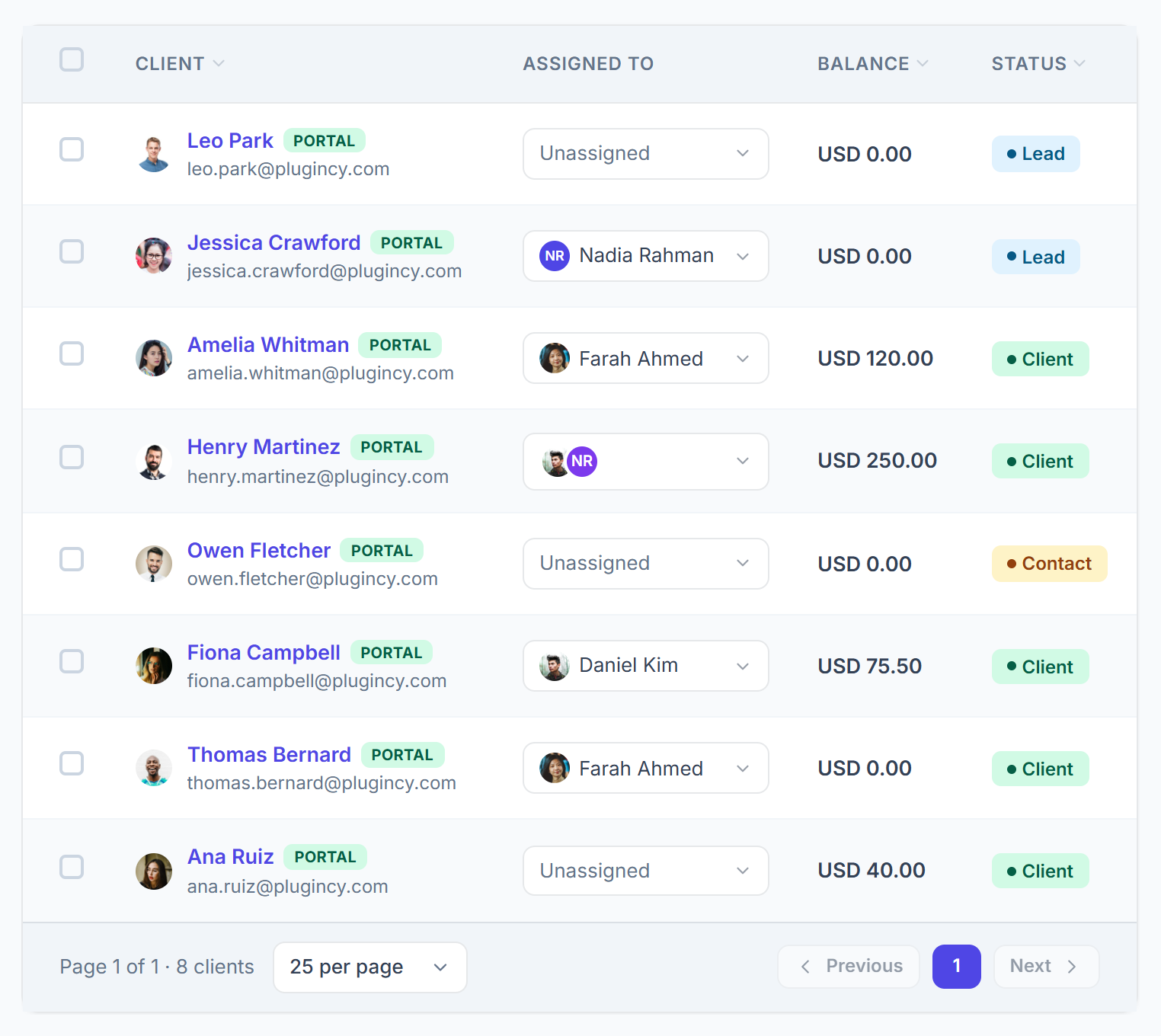
Task: Click Jessica Crawford's avatar photo
Action: pos(154,256)
